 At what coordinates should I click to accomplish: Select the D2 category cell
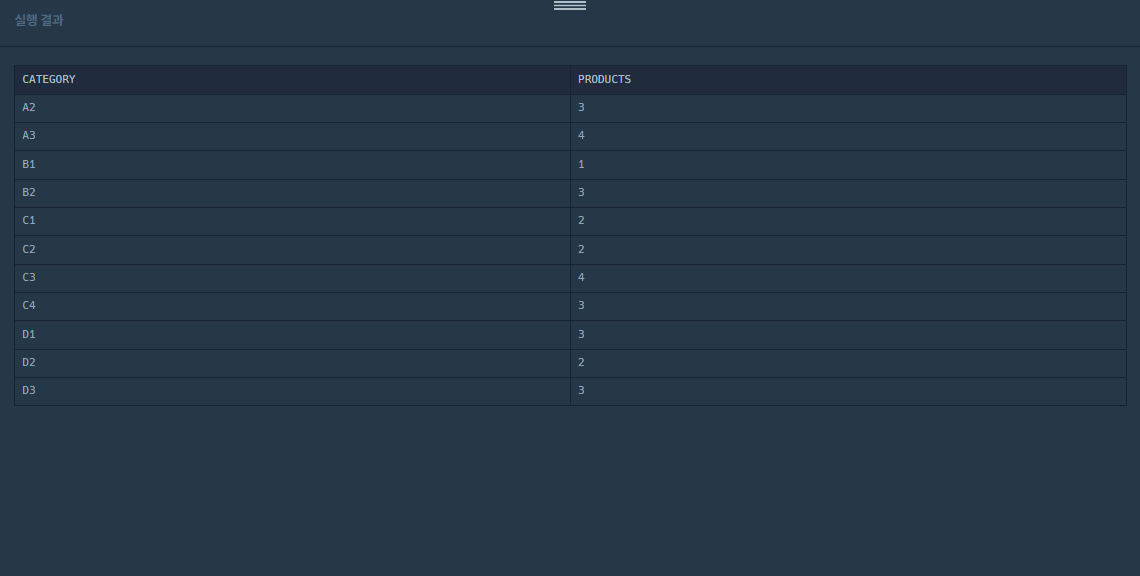tap(292, 363)
